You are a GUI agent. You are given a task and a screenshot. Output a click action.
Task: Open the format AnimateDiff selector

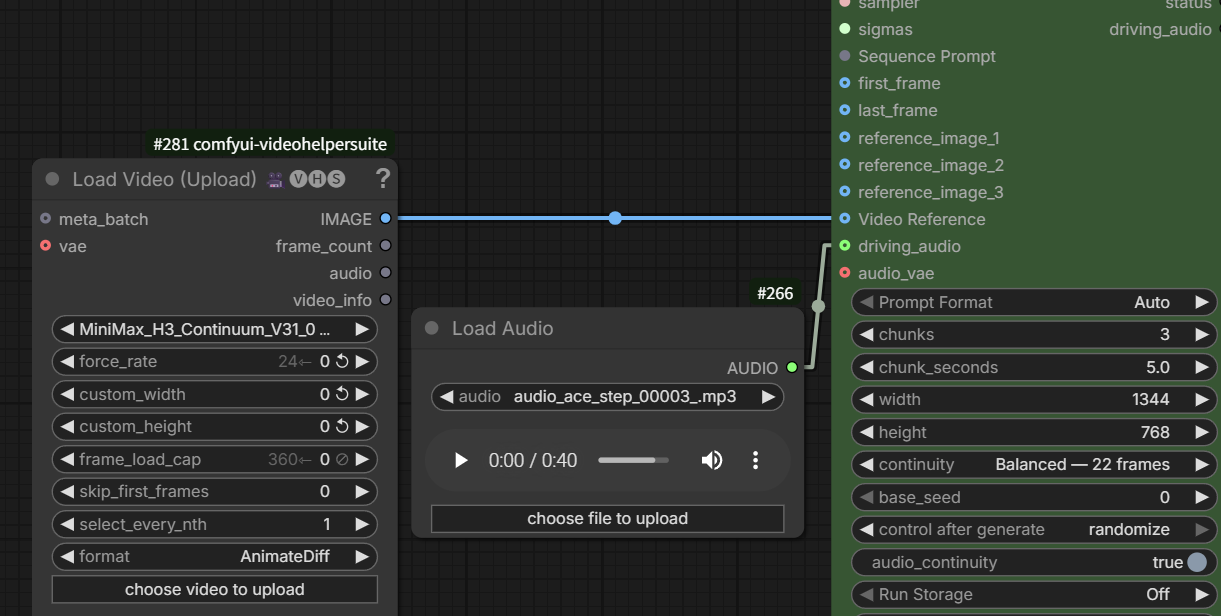point(214,556)
